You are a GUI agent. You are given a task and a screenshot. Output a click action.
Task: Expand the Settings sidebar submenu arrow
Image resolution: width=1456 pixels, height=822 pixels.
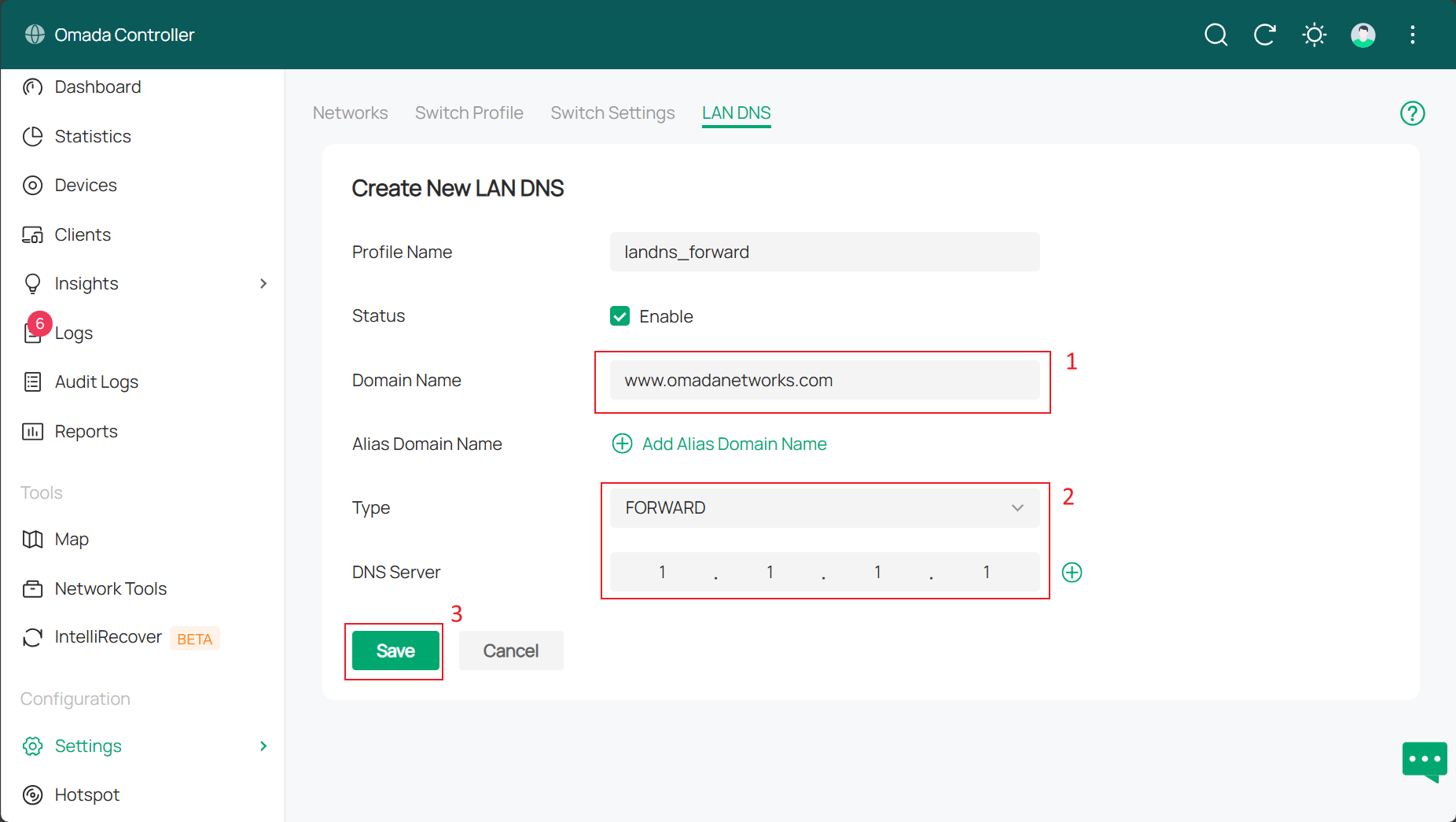click(x=263, y=746)
